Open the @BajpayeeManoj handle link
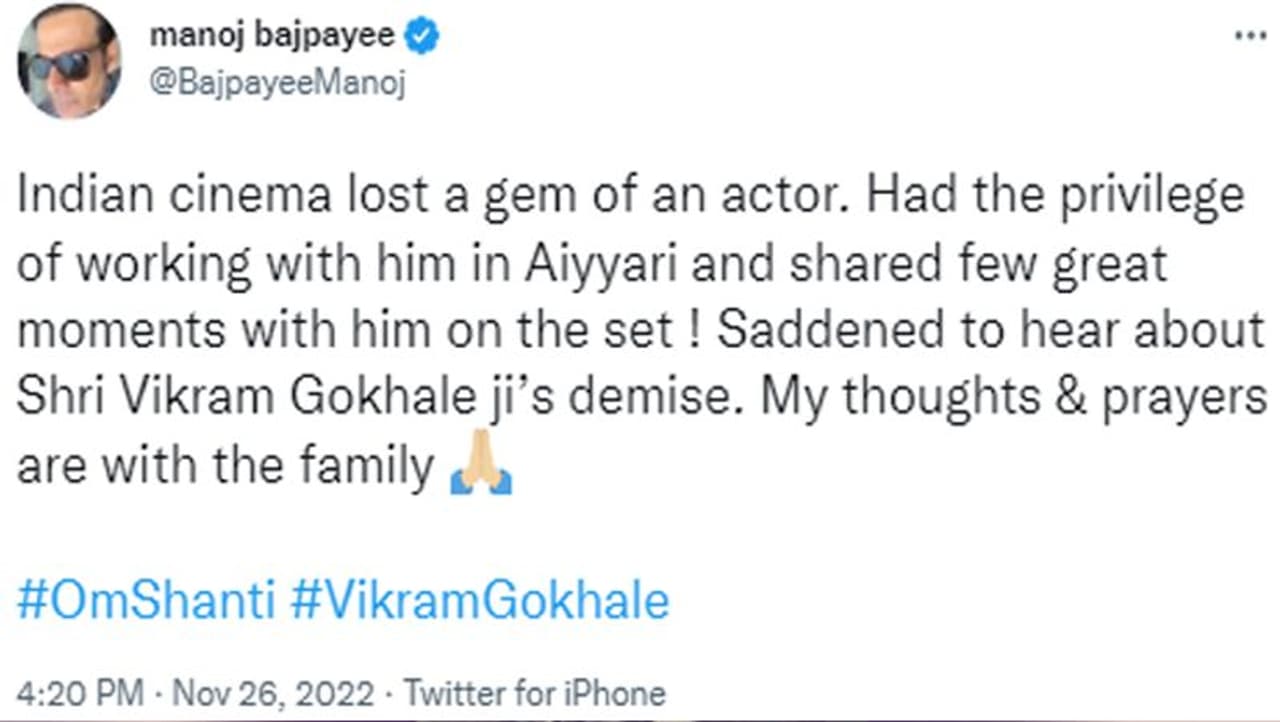 point(277,86)
